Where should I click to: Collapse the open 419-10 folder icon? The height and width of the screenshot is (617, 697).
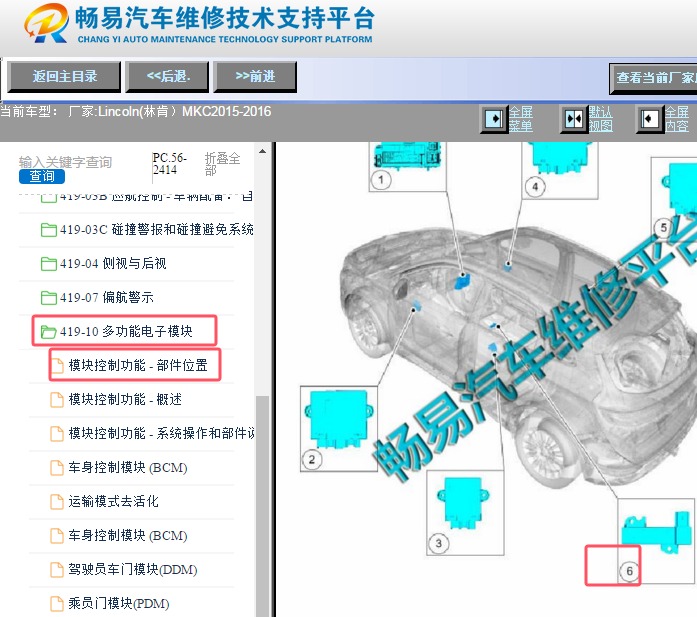pos(48,332)
